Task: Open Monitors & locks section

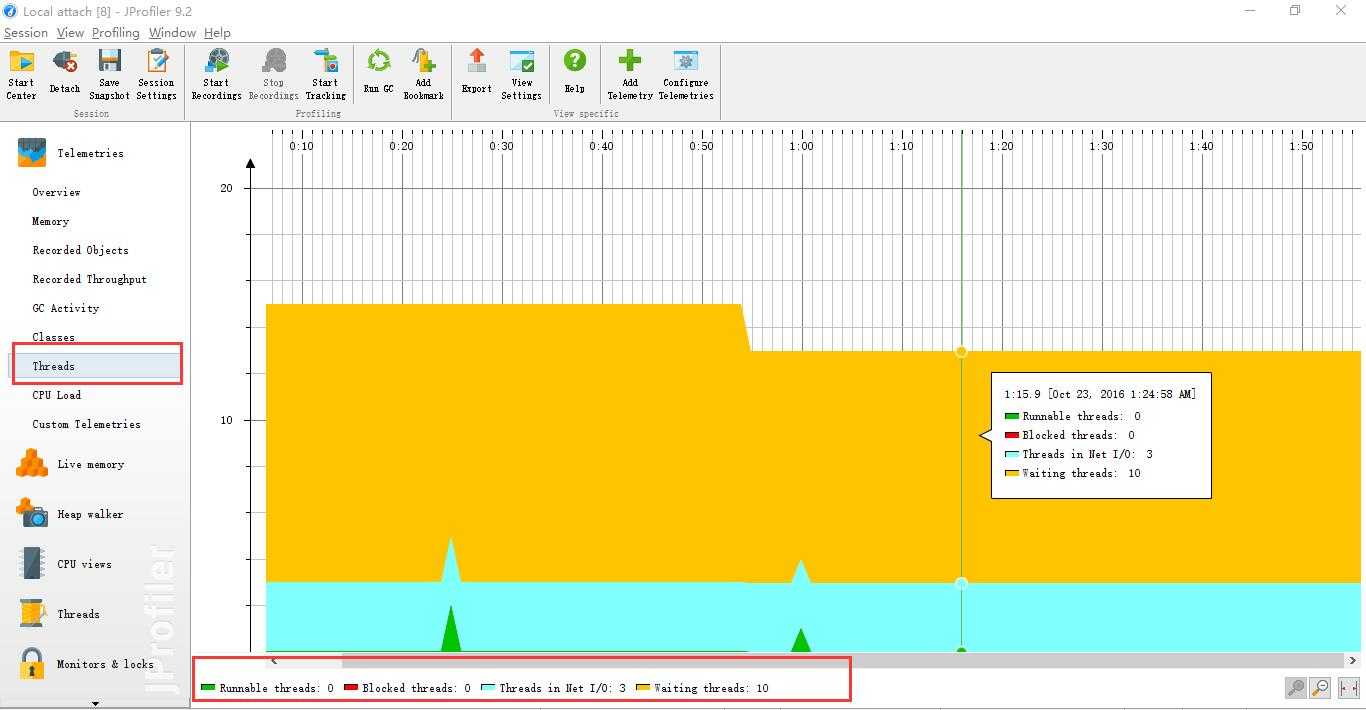Action: click(x=85, y=664)
